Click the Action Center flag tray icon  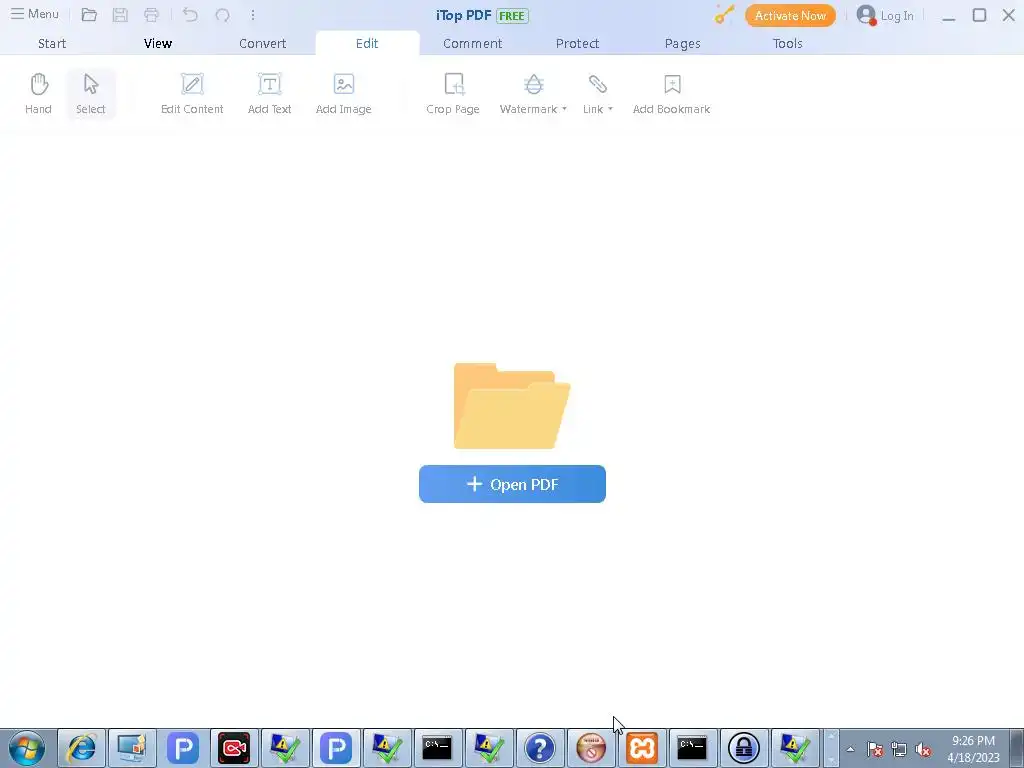875,749
